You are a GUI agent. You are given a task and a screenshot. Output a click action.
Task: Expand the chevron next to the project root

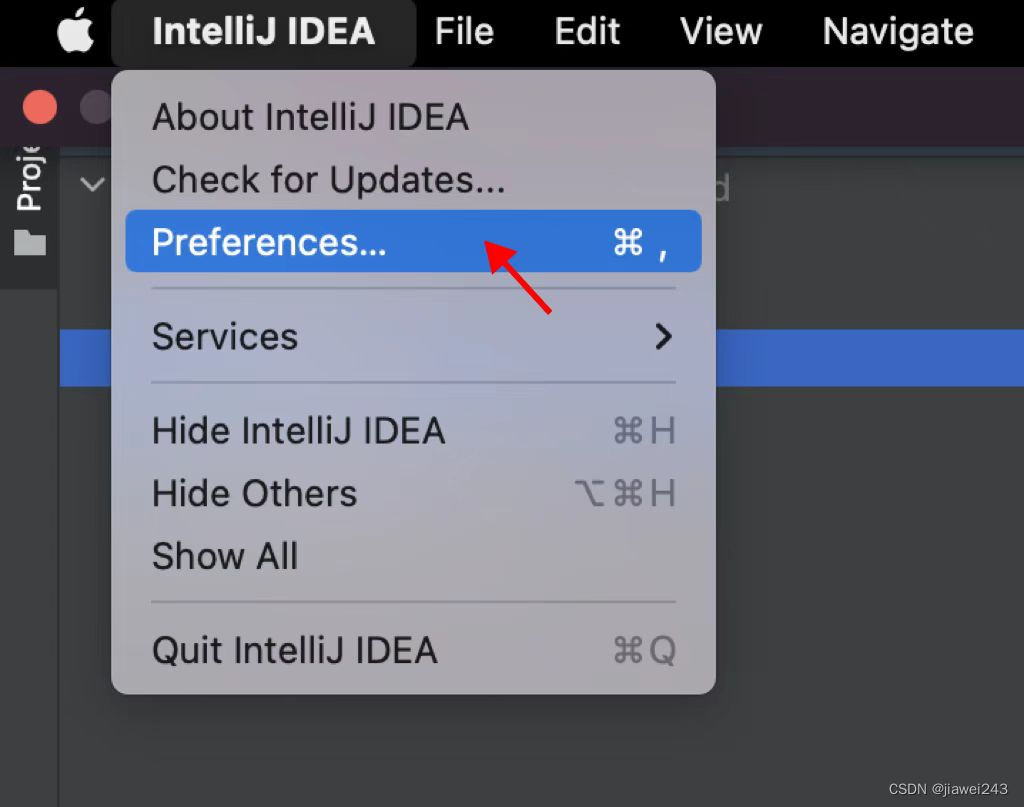coord(92,184)
